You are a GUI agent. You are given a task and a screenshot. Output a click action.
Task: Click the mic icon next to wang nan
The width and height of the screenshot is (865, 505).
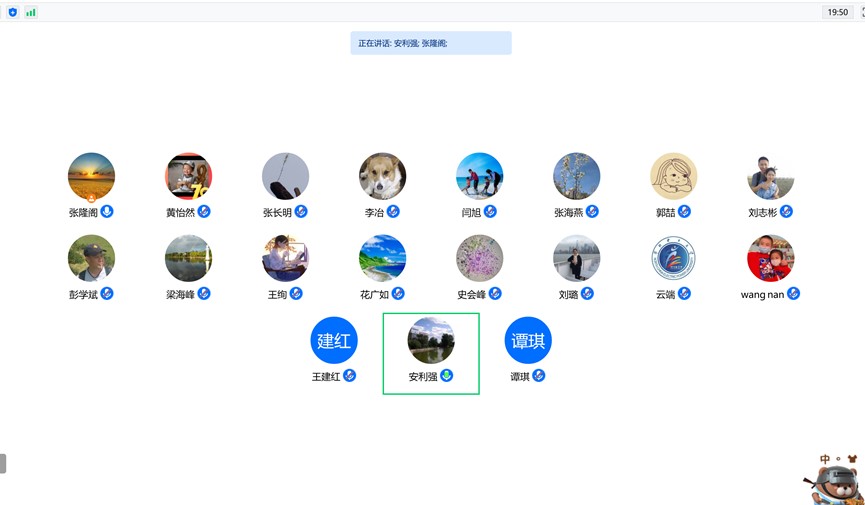click(x=794, y=294)
